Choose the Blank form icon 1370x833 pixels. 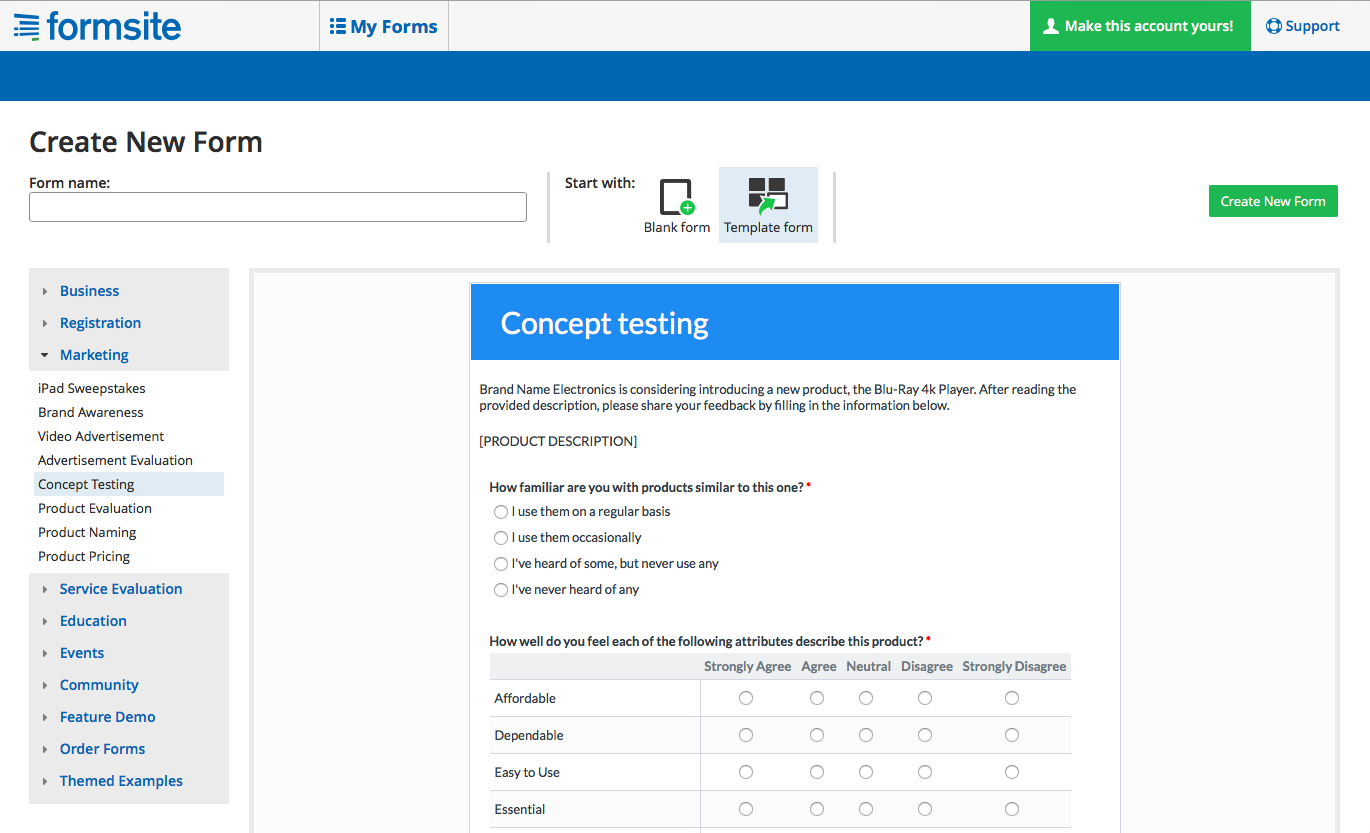pos(677,197)
